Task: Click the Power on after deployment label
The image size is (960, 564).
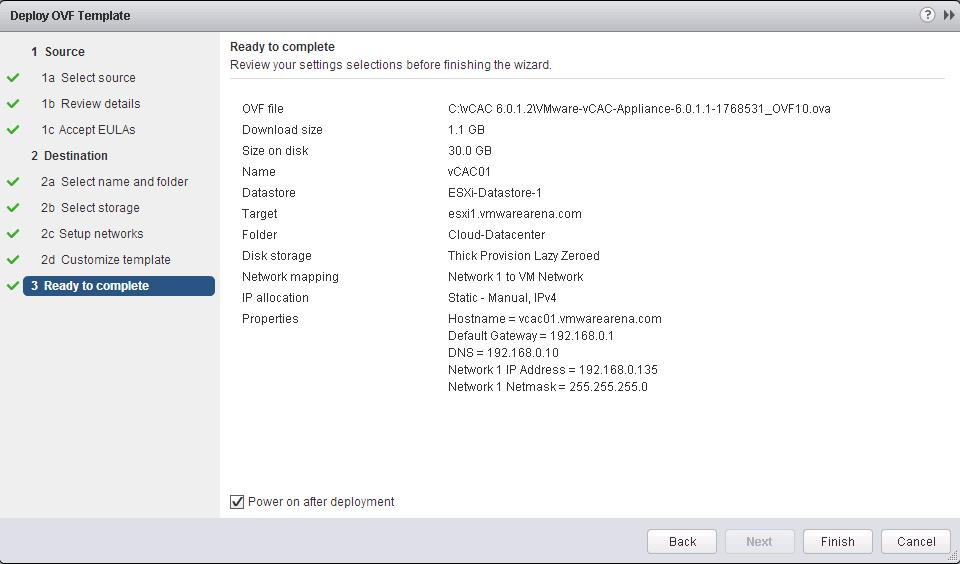Action: 321,502
